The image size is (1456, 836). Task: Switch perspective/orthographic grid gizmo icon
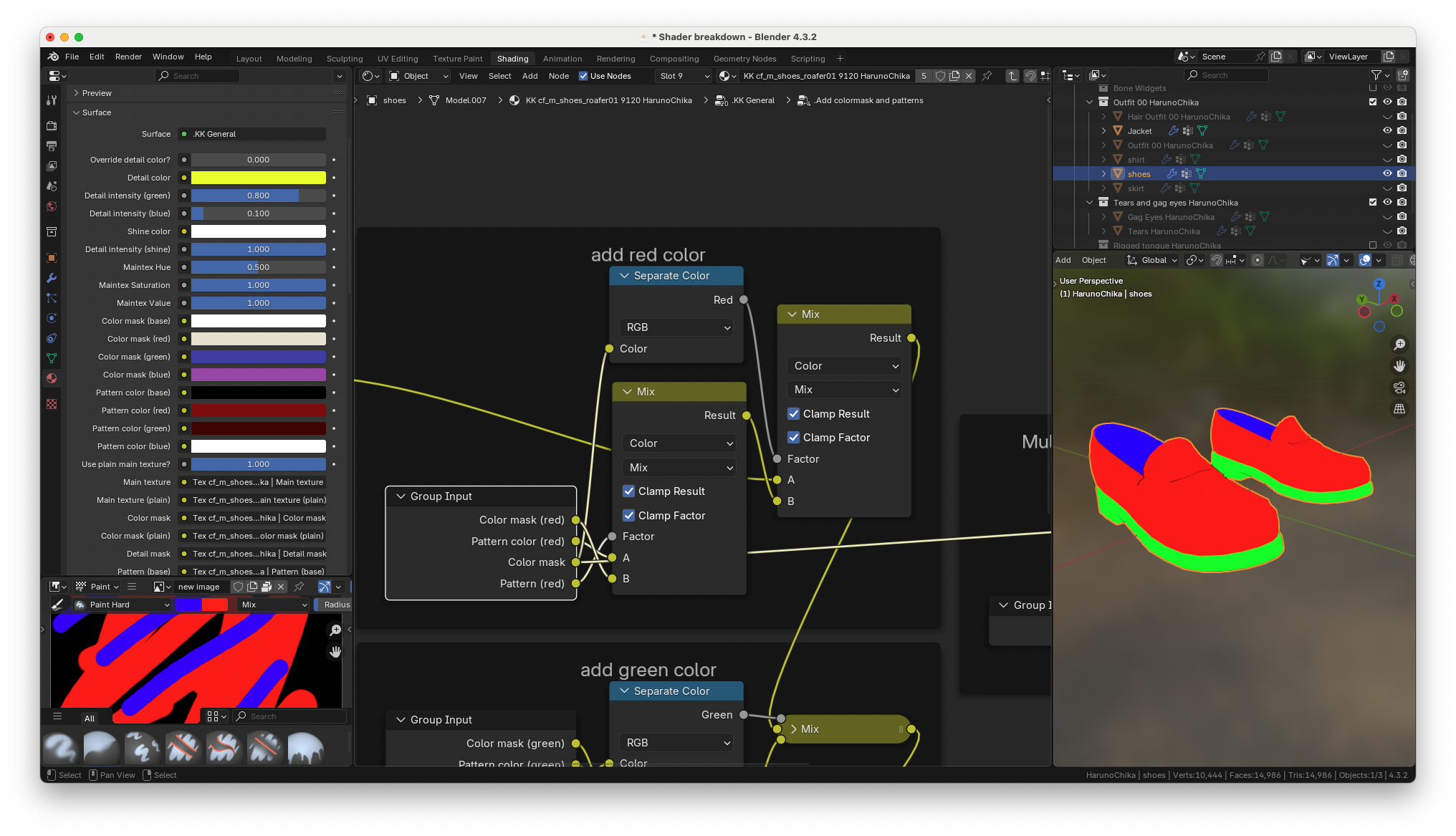1399,409
